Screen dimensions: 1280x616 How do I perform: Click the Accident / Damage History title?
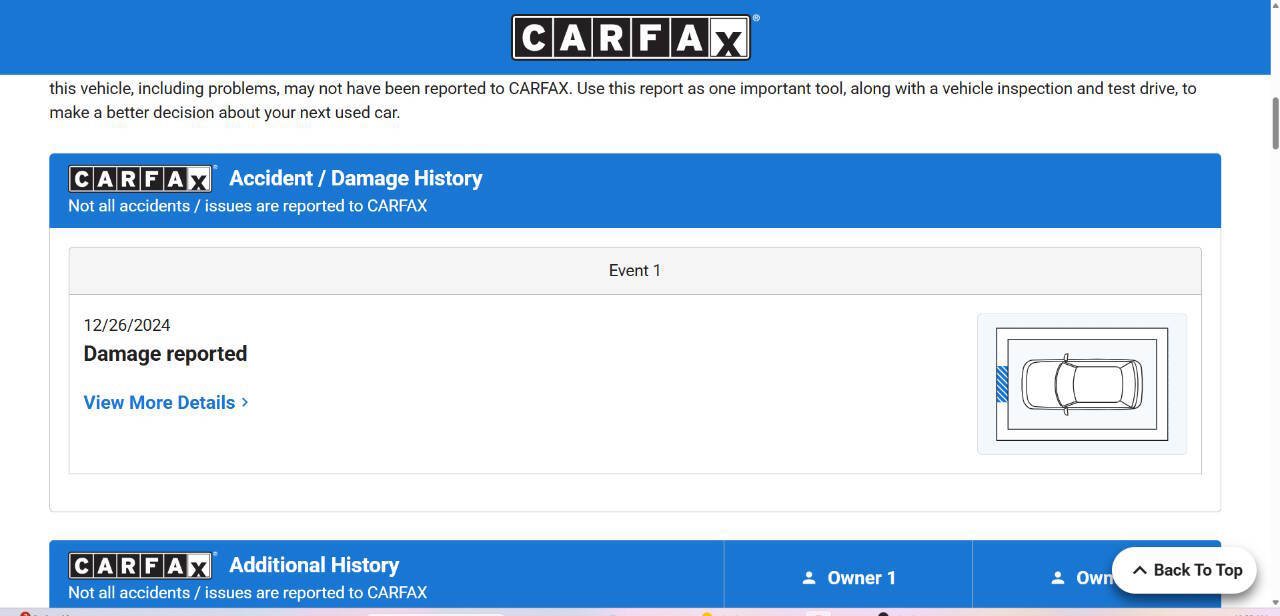(356, 178)
